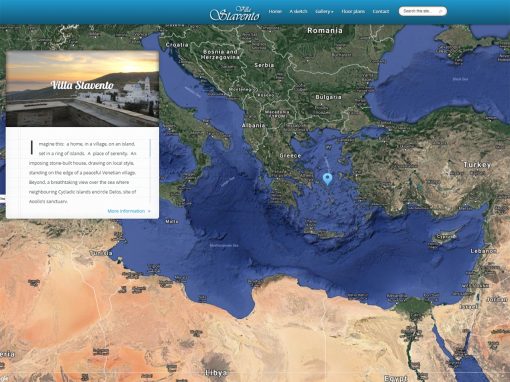Go to the A sketch page
Image resolution: width=510 pixels, height=382 pixels.
coord(298,11)
